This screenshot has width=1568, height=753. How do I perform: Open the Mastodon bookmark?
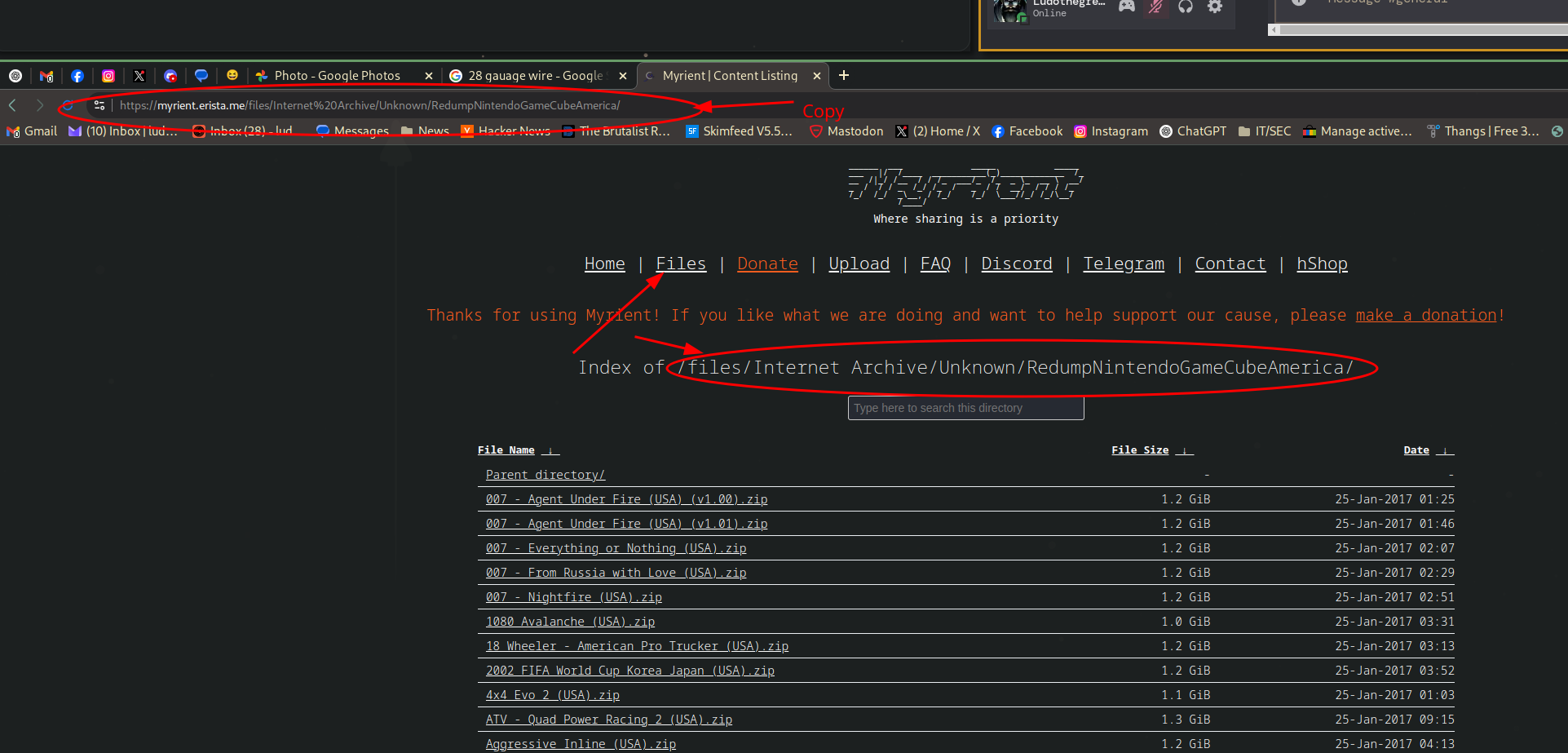(846, 131)
